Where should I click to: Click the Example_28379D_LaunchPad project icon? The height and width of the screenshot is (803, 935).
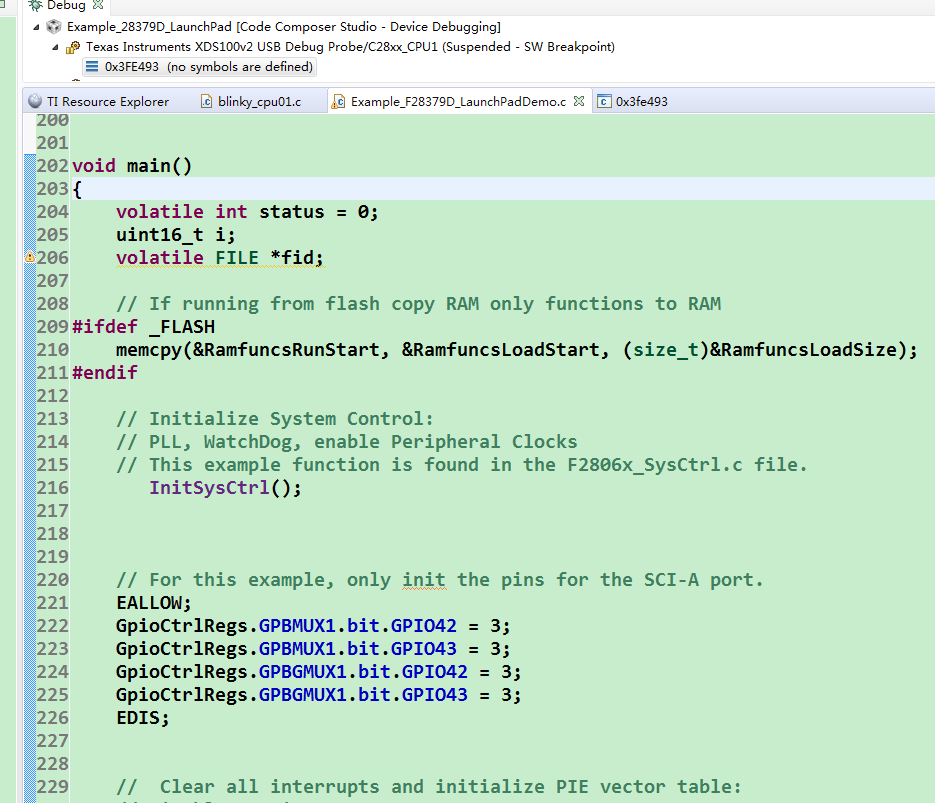(54, 26)
